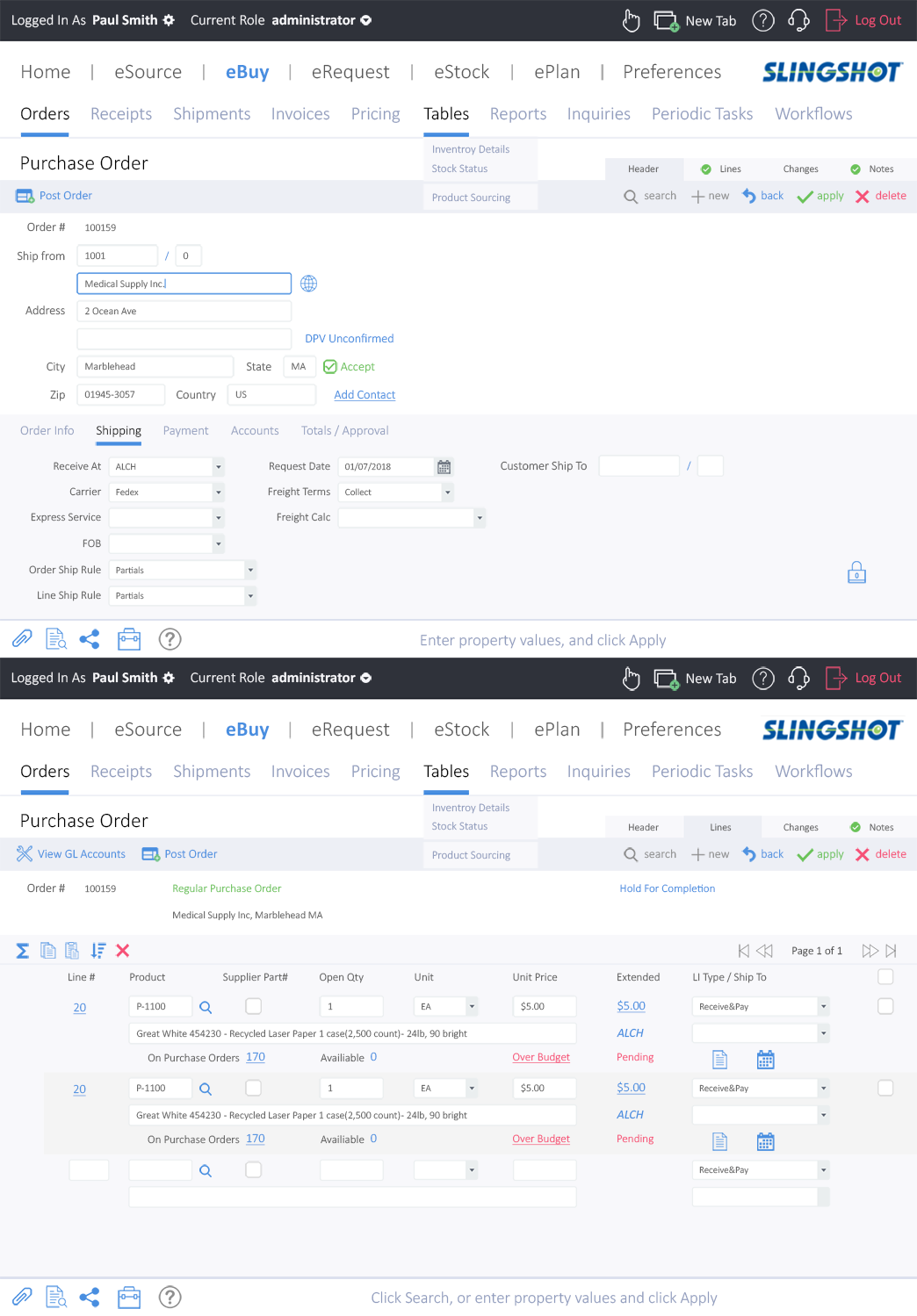Click the City field containing Marblehead
This screenshot has width=917, height=1316.
point(155,367)
